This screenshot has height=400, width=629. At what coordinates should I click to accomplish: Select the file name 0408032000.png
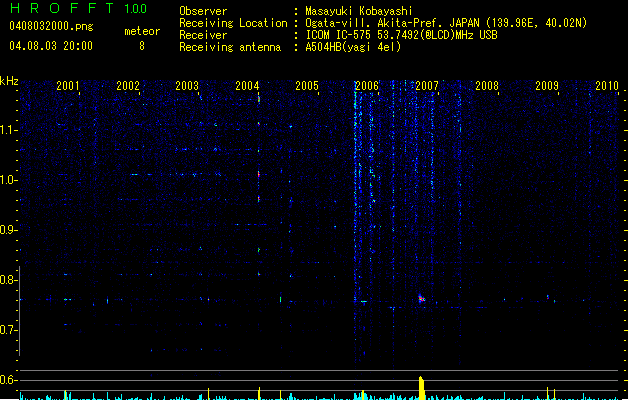51,26
